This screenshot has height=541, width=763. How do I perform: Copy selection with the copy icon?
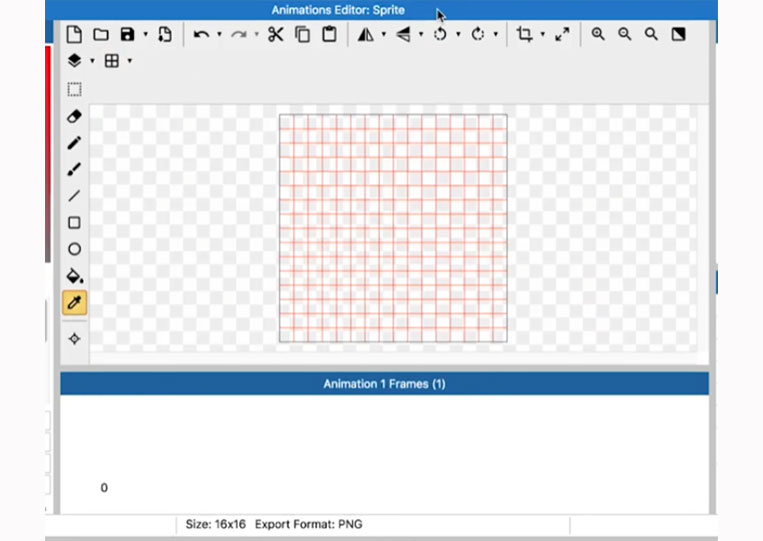[x=303, y=34]
